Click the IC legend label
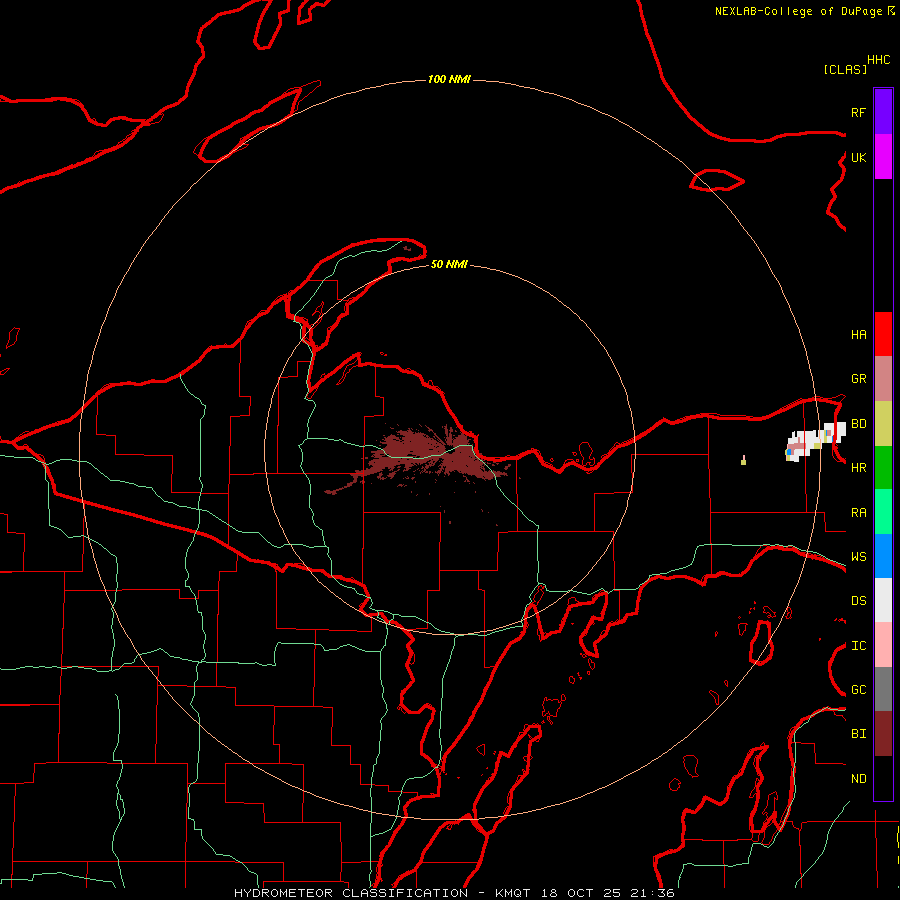Screen dimensions: 900x900 pos(858,646)
